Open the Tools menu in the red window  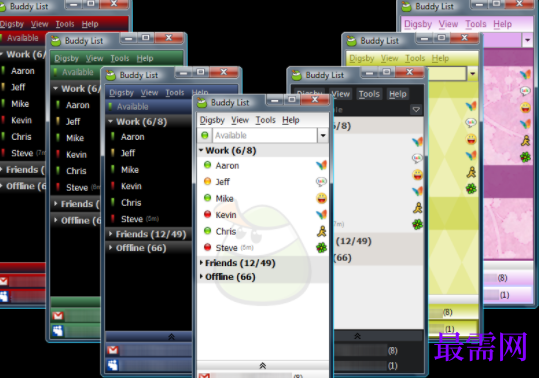[x=65, y=24]
